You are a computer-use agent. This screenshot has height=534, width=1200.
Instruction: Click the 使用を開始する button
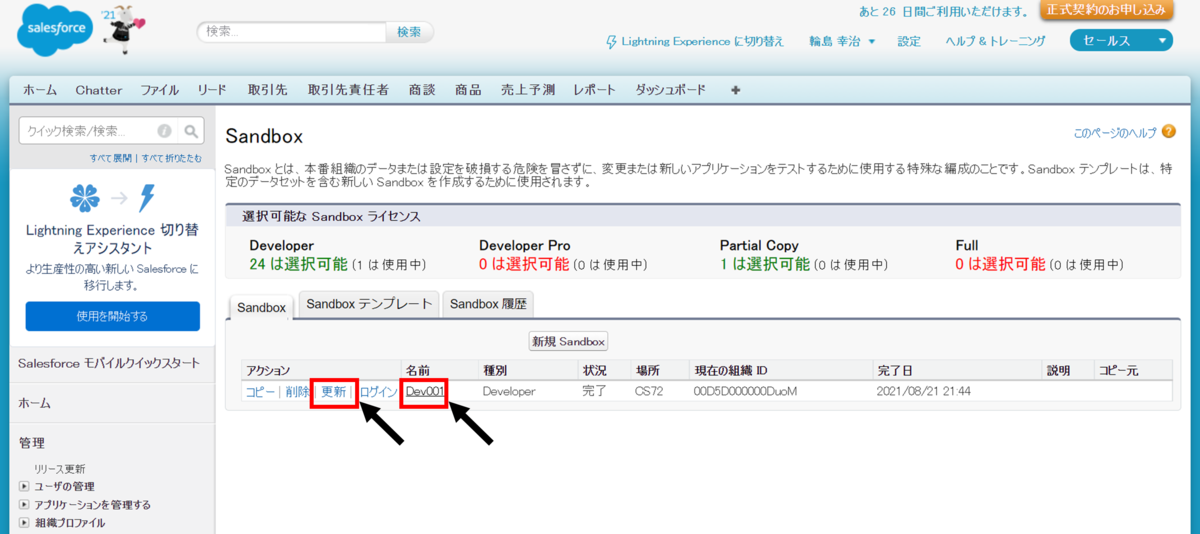click(x=112, y=316)
